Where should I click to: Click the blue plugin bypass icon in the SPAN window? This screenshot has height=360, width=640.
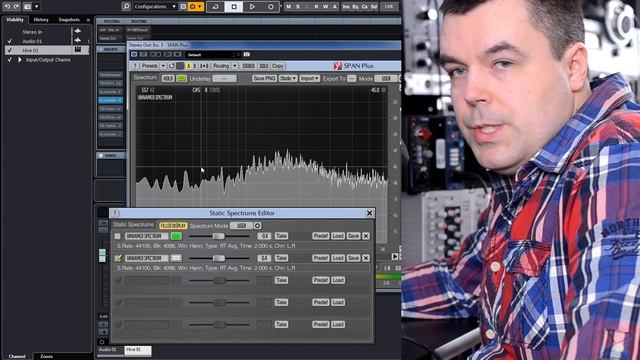pyautogui.click(x=134, y=54)
